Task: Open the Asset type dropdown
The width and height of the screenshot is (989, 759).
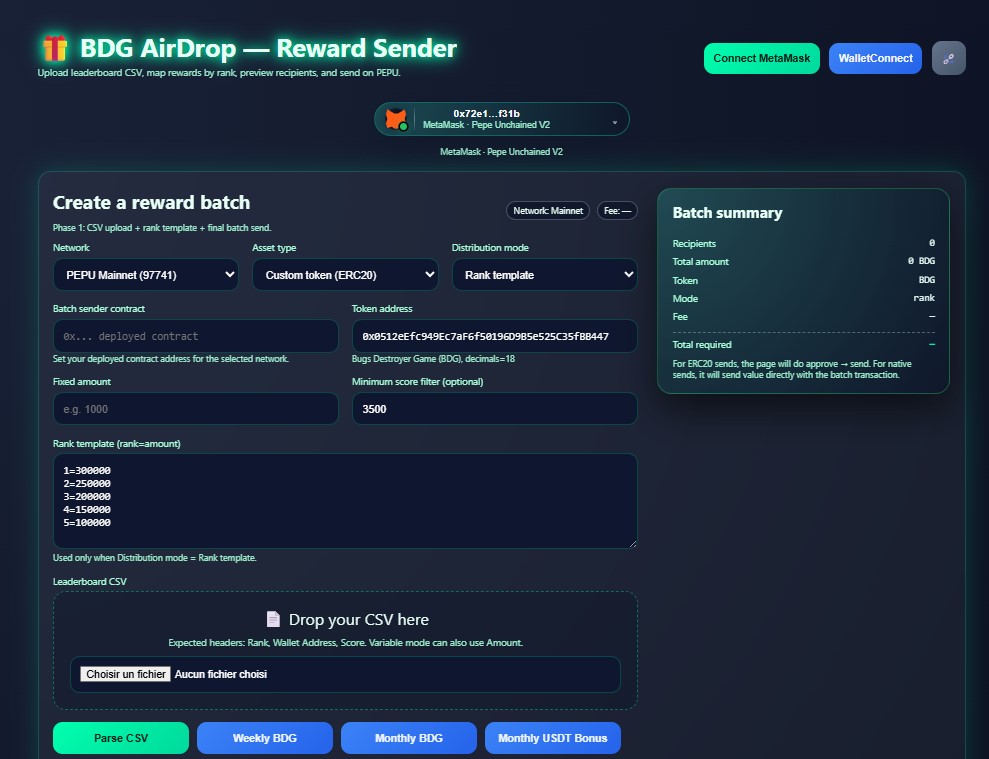Action: (x=345, y=274)
